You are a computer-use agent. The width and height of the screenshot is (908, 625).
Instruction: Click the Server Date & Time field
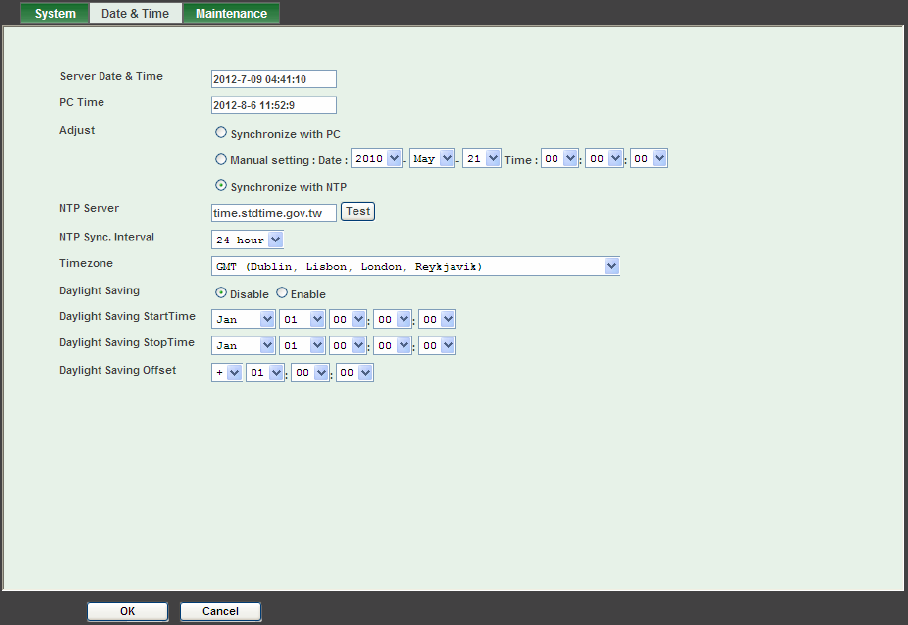[274, 79]
